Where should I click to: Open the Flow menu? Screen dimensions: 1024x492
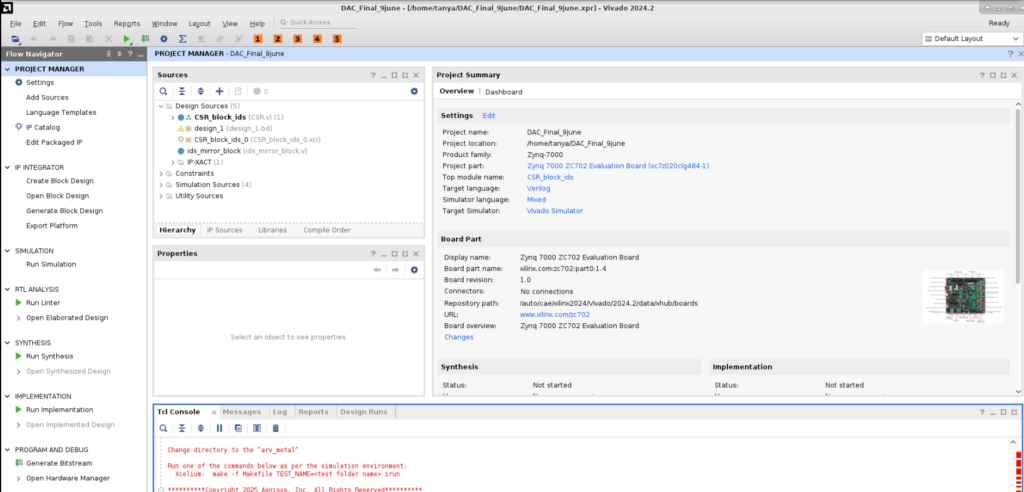tap(65, 23)
